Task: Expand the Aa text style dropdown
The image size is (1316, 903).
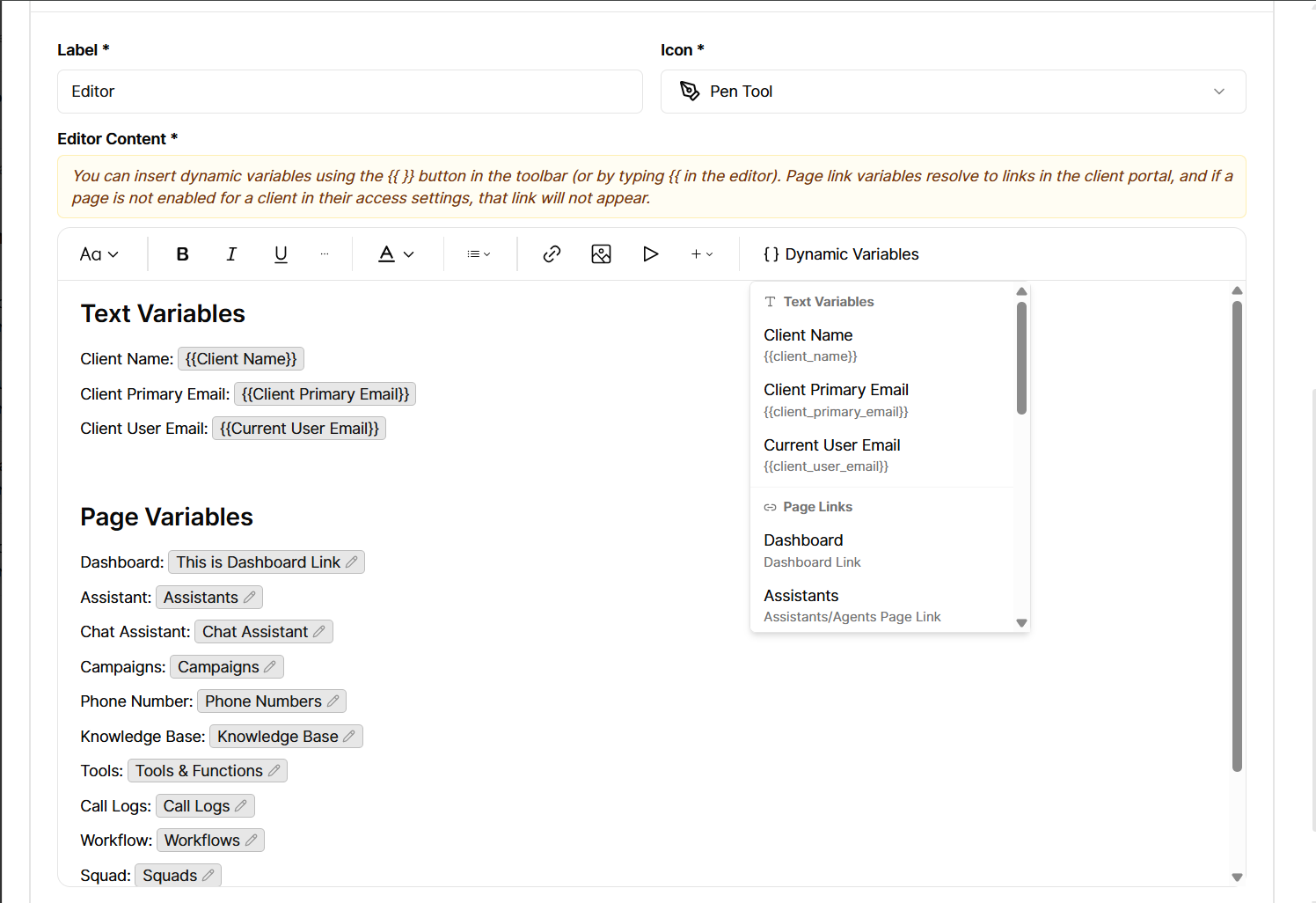Action: tap(99, 254)
